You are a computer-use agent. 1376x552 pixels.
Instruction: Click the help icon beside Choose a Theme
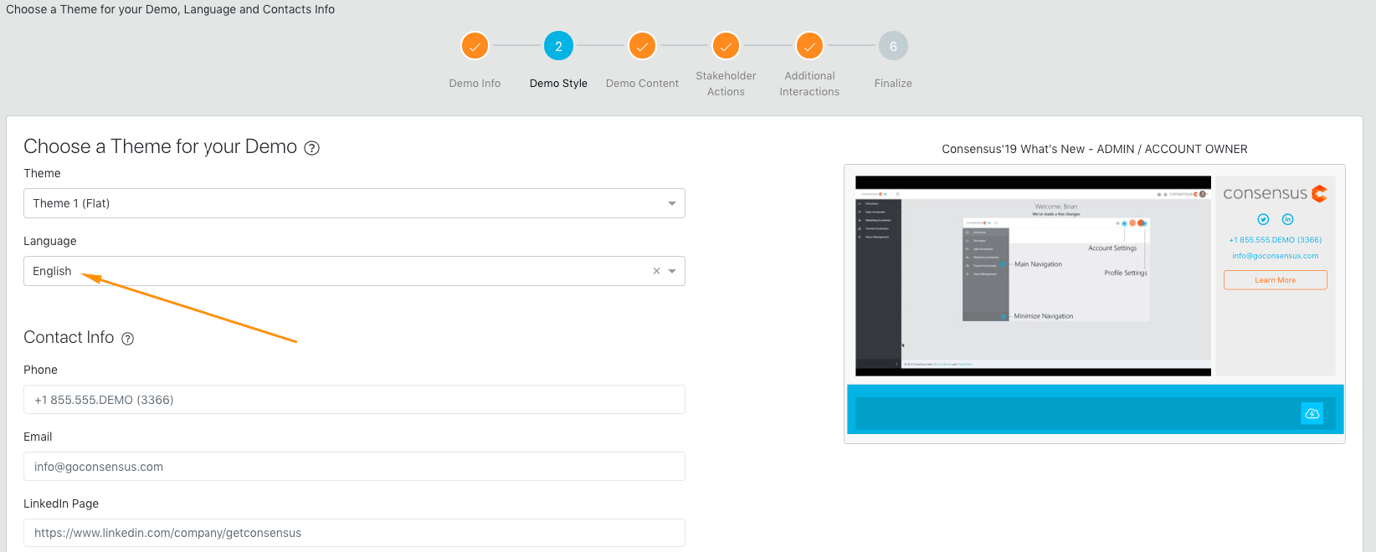tap(312, 148)
